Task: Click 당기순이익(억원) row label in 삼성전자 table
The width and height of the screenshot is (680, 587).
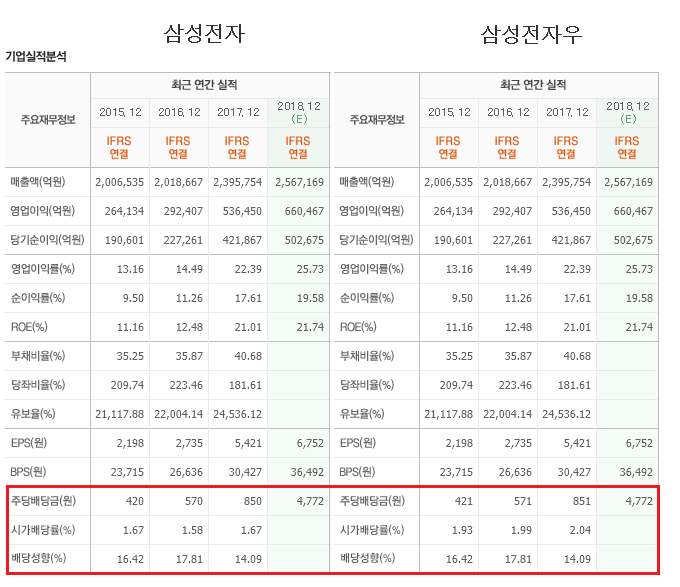Action: click(47, 240)
